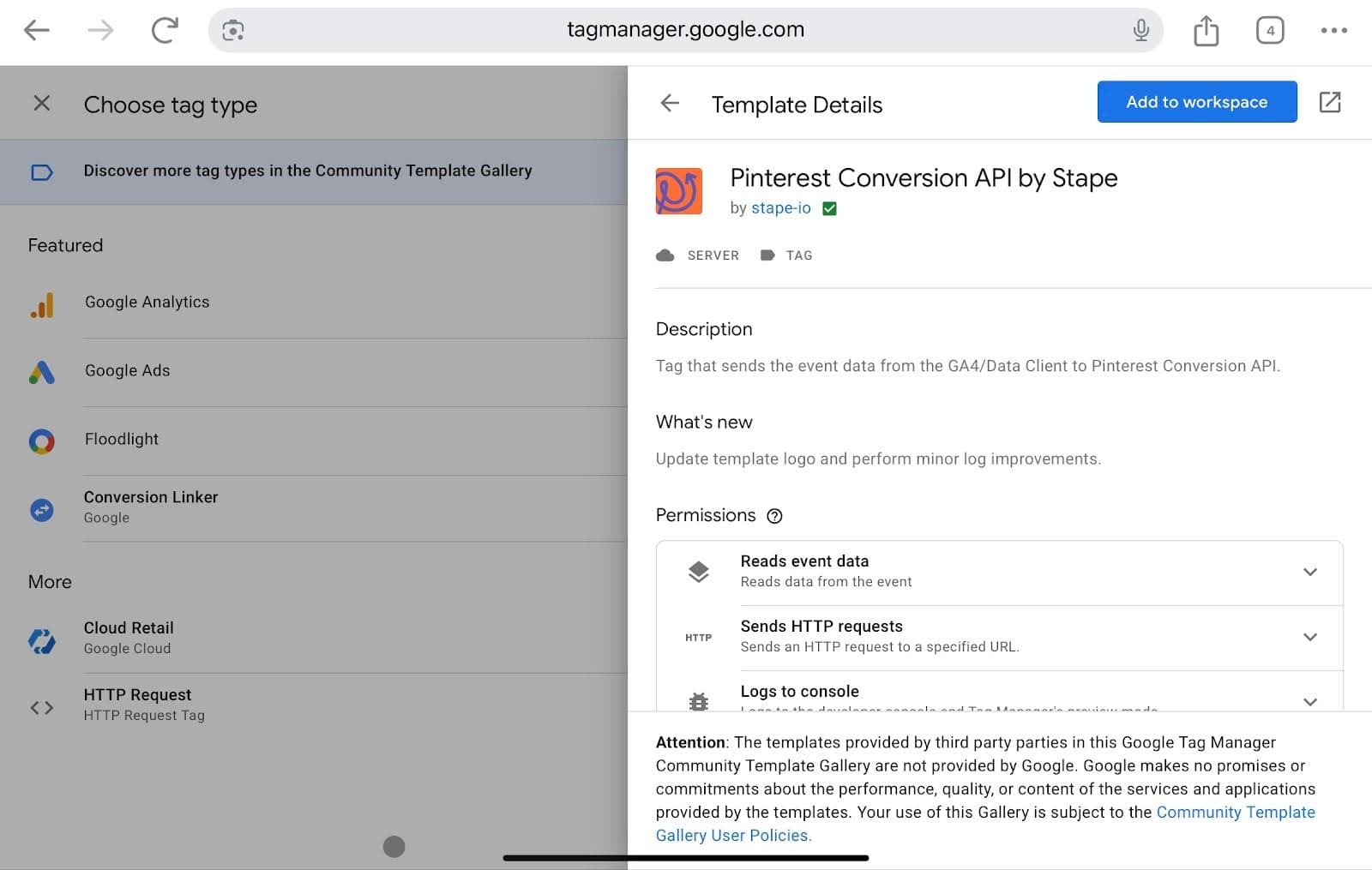Open the Stape template logo thumbnail
Image resolution: width=1372 pixels, height=870 pixels.
[678, 191]
